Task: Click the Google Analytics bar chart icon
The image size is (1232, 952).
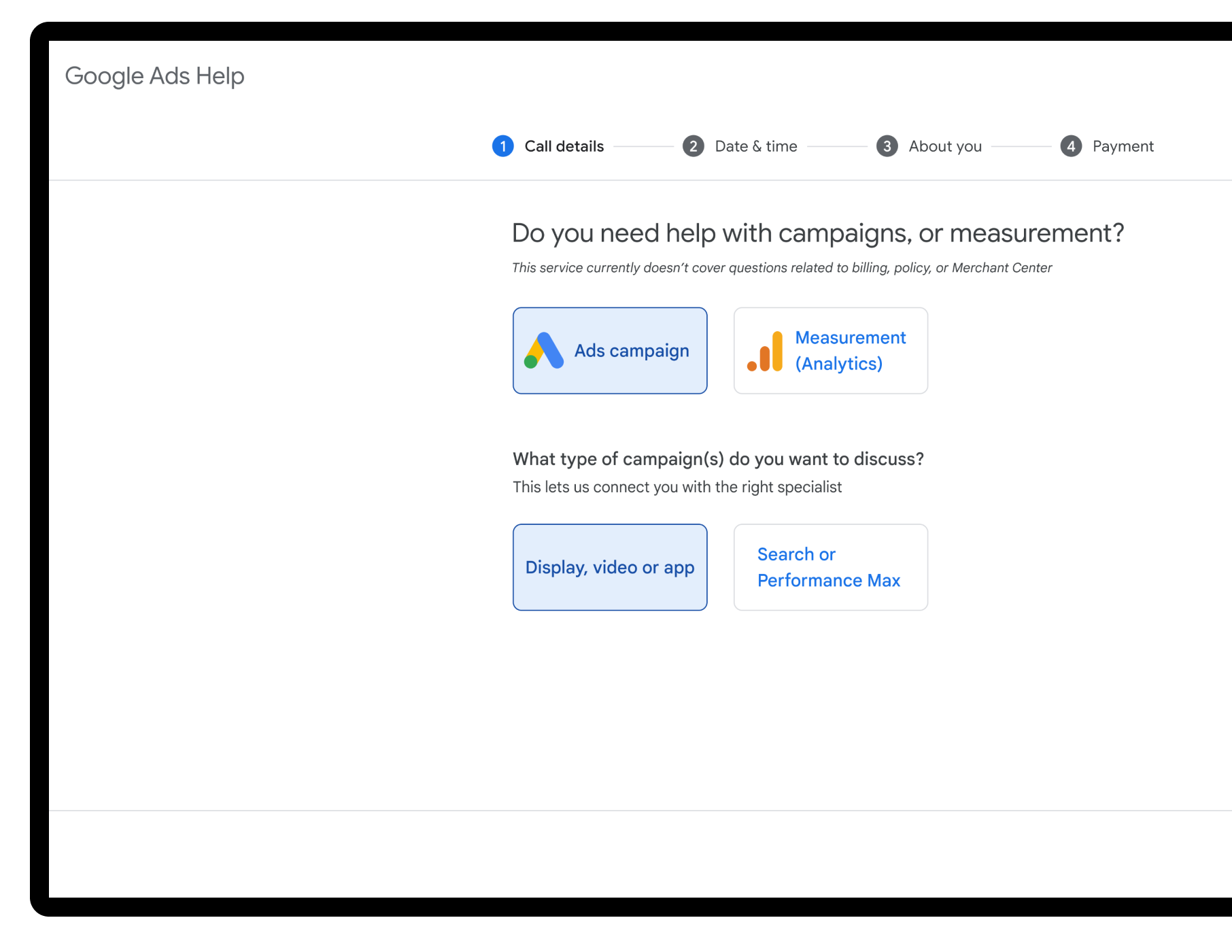Action: pos(764,350)
